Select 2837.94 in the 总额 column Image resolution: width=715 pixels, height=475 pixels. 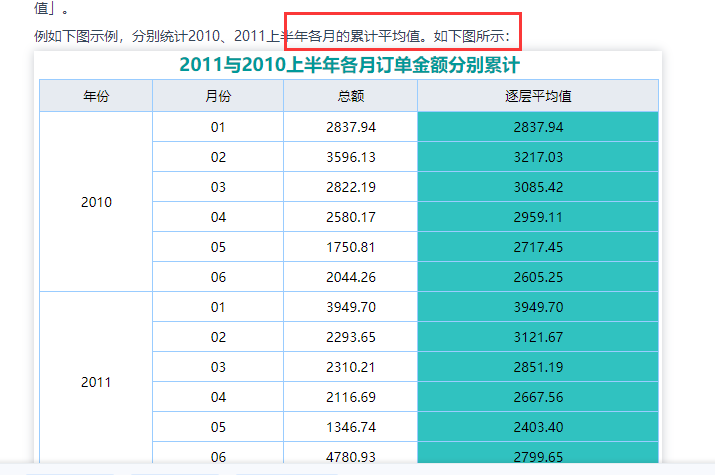351,127
